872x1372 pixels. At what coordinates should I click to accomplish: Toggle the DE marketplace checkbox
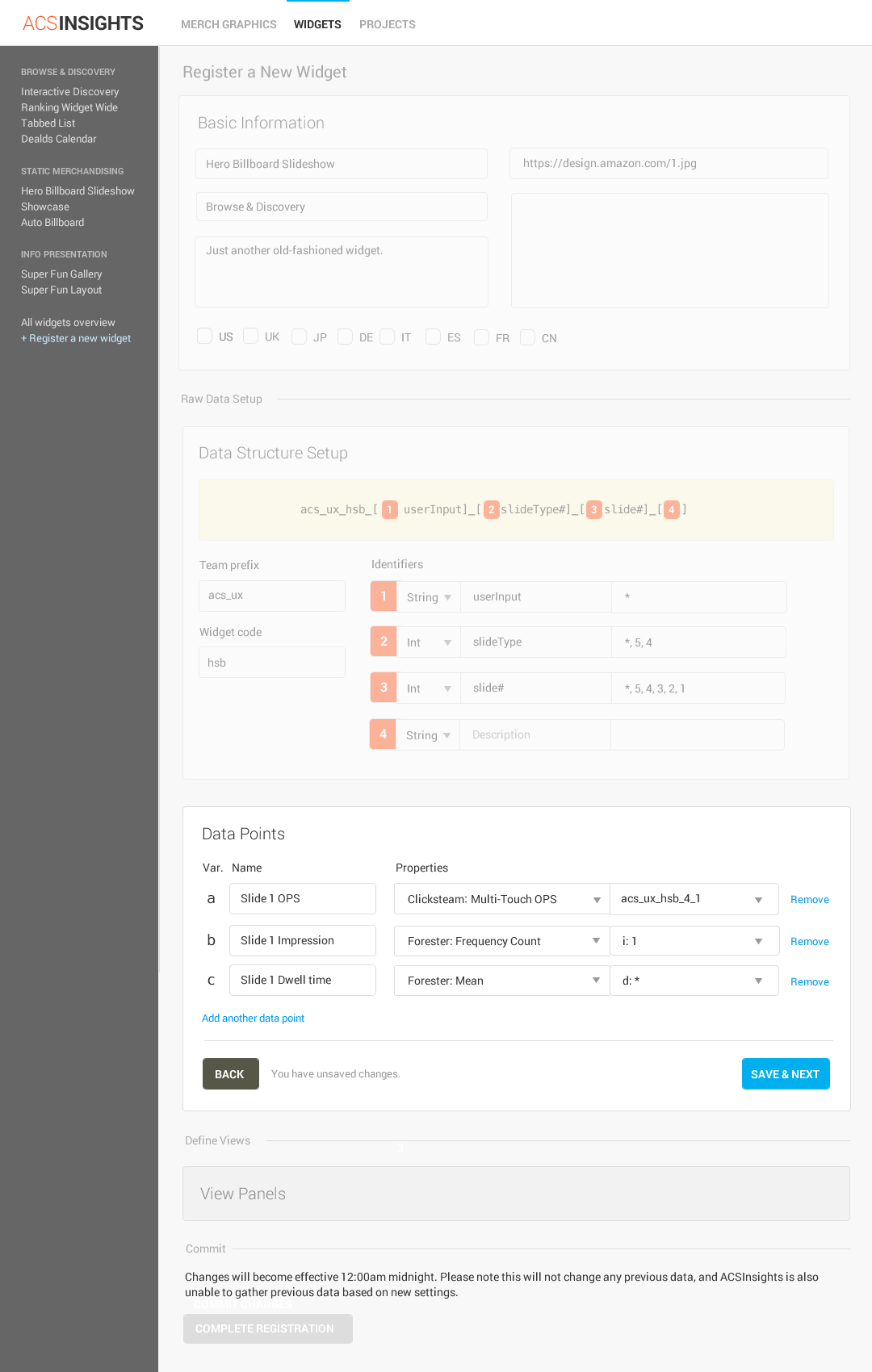coord(346,337)
